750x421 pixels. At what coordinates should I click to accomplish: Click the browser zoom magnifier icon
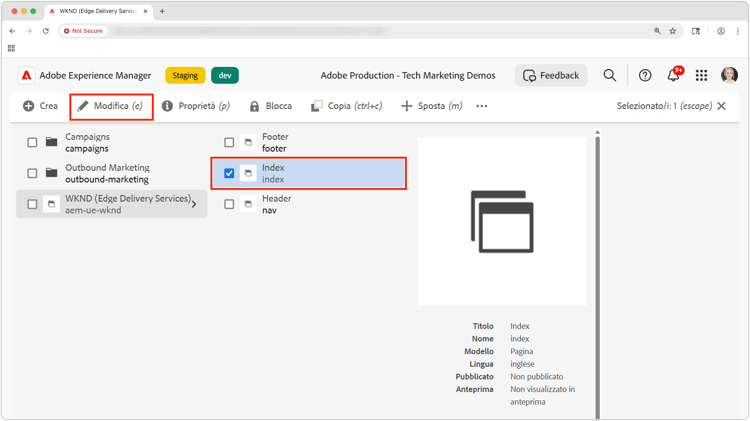click(x=657, y=31)
